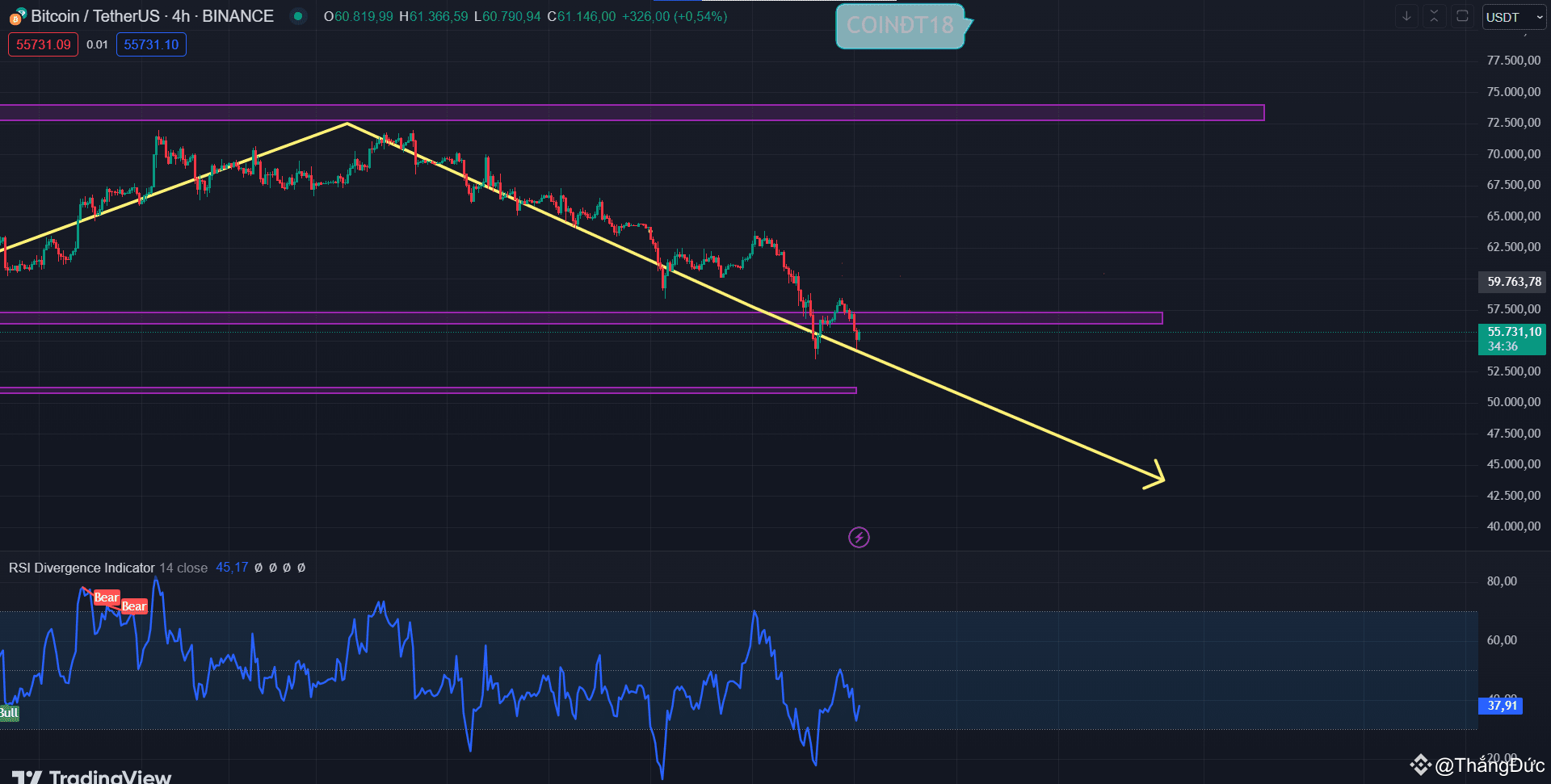Viewport: 1551px width, 784px height.
Task: Click the scroll-down arrow icon near top right
Action: click(x=1406, y=16)
